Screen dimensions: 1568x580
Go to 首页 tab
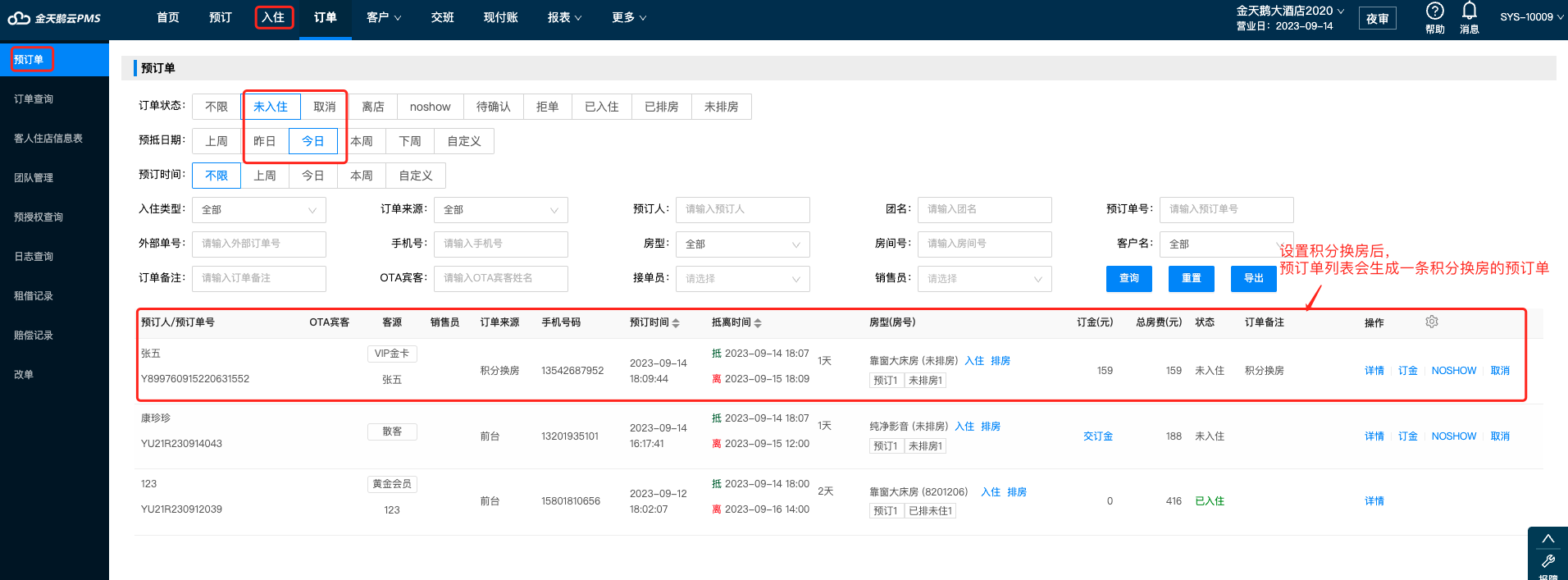pos(168,17)
